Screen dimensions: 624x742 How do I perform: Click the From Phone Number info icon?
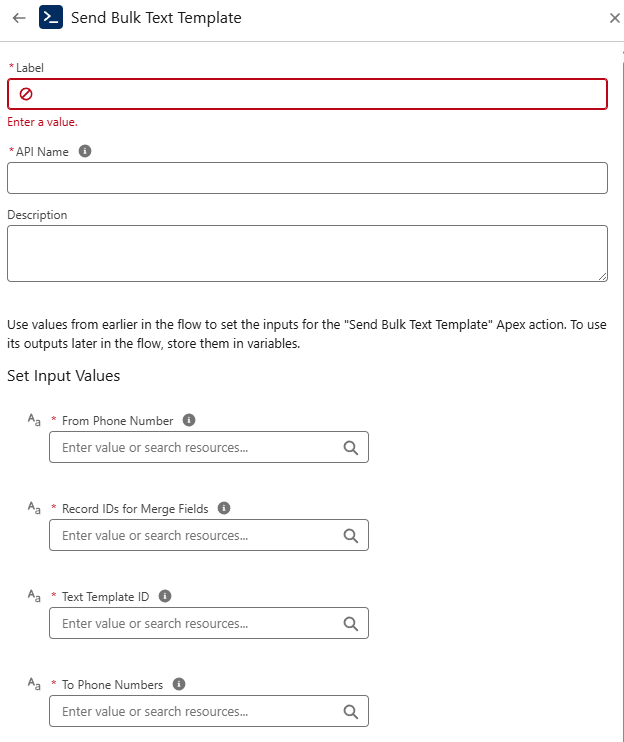tap(189, 421)
